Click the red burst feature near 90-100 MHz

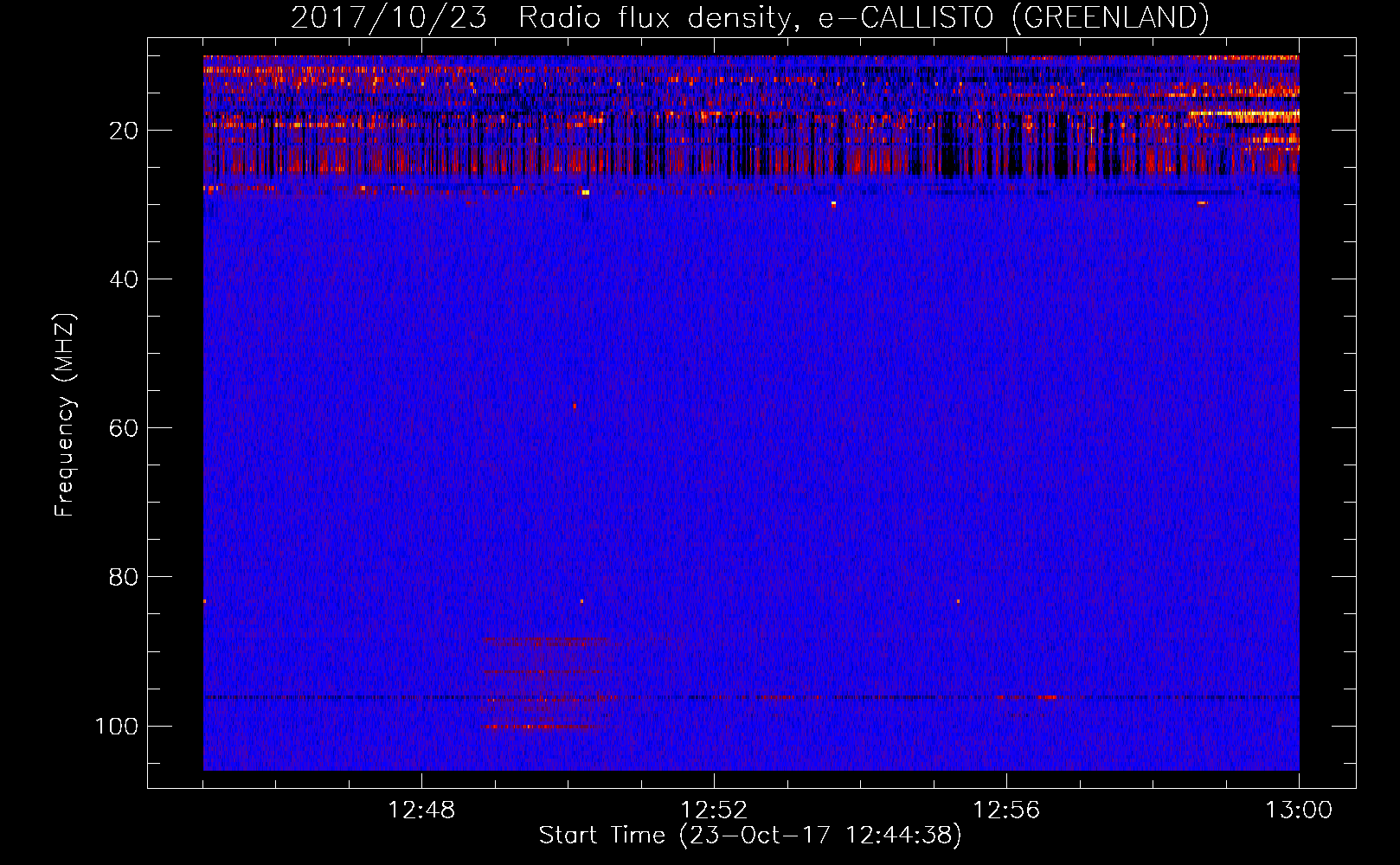pyautogui.click(x=549, y=683)
